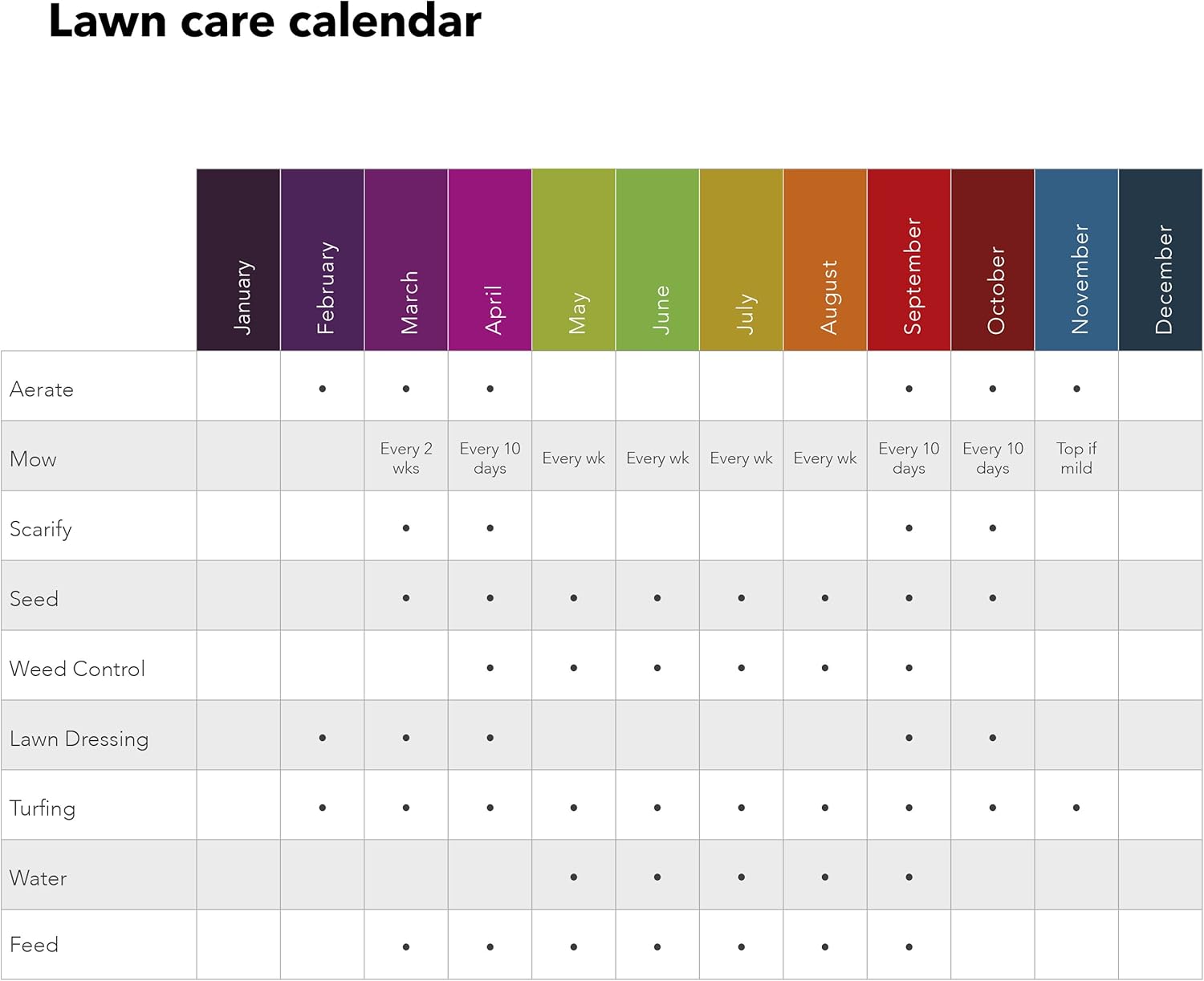The width and height of the screenshot is (1204, 981).
Task: Click the green May month header
Action: click(574, 260)
